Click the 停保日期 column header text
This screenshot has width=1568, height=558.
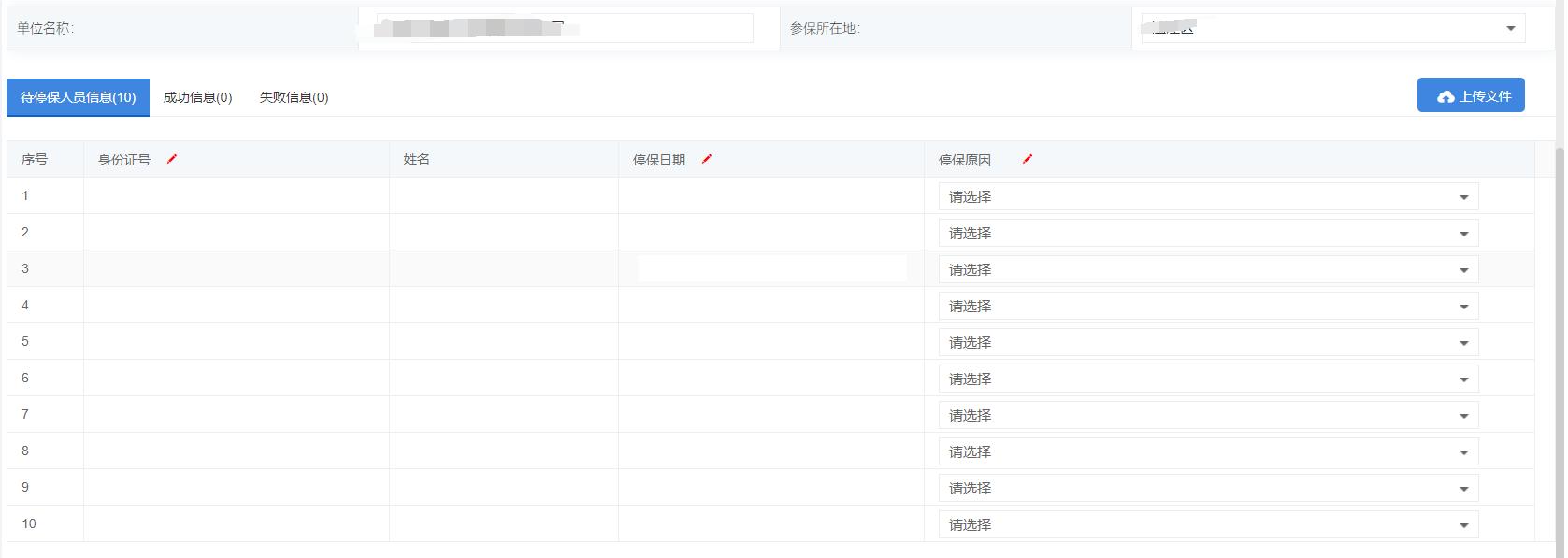click(659, 160)
